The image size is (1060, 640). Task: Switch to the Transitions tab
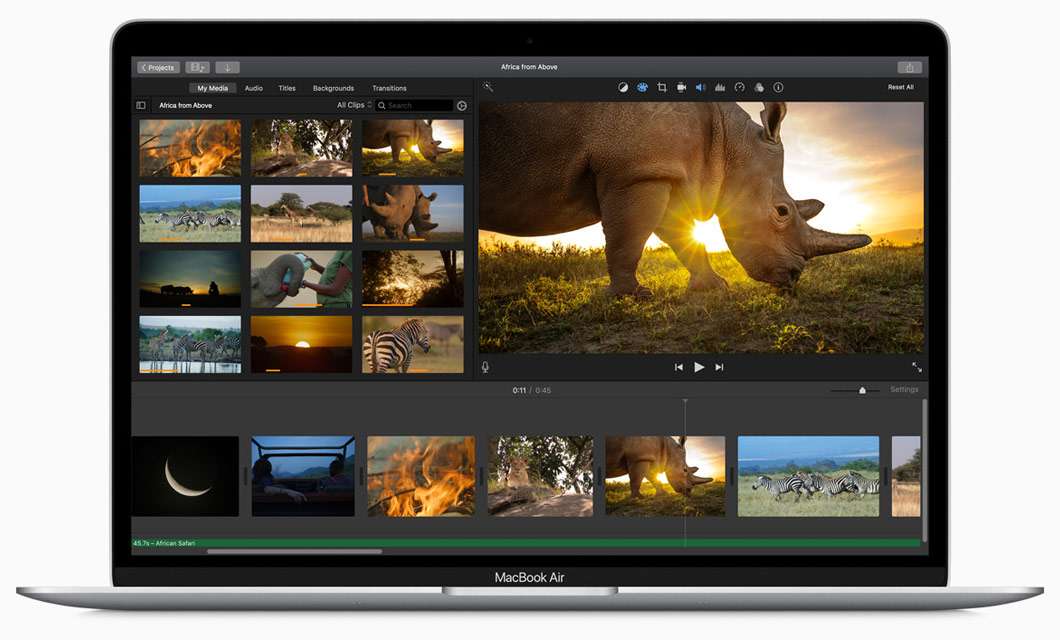click(x=389, y=87)
